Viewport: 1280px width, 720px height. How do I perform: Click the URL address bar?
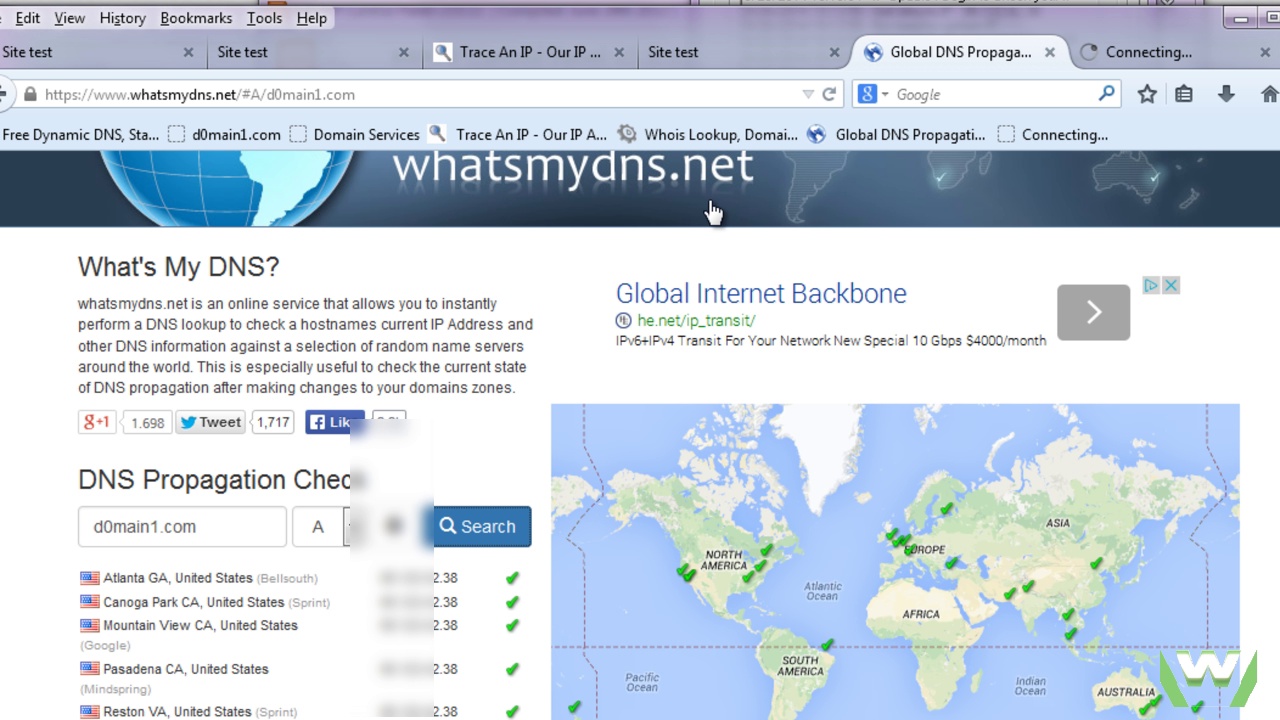(420, 94)
